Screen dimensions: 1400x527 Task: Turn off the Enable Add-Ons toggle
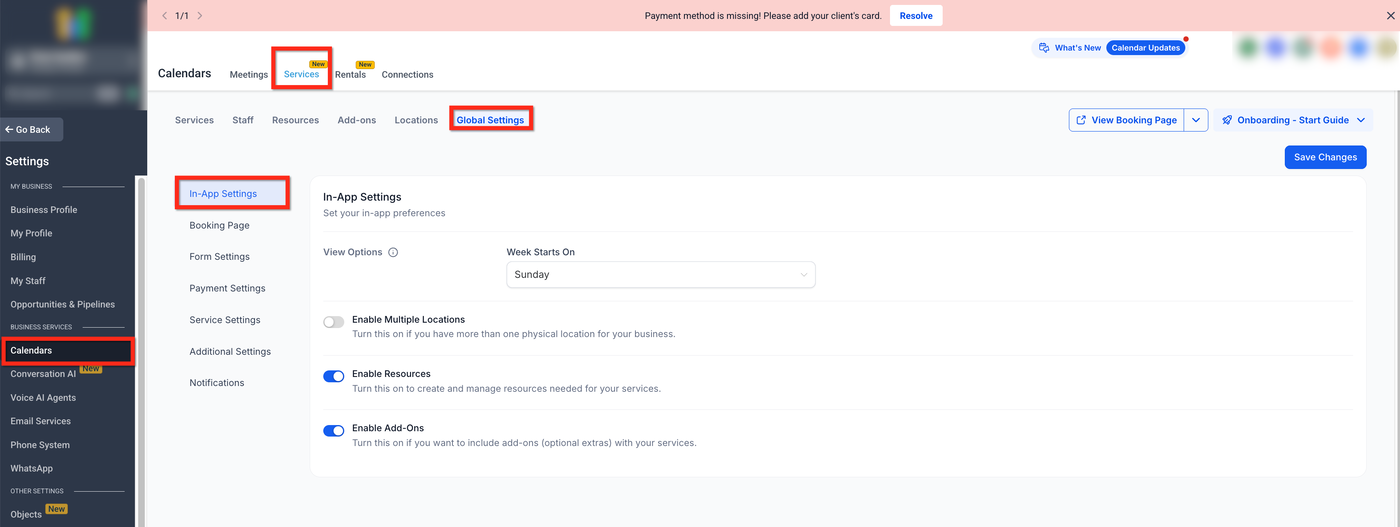(333, 431)
